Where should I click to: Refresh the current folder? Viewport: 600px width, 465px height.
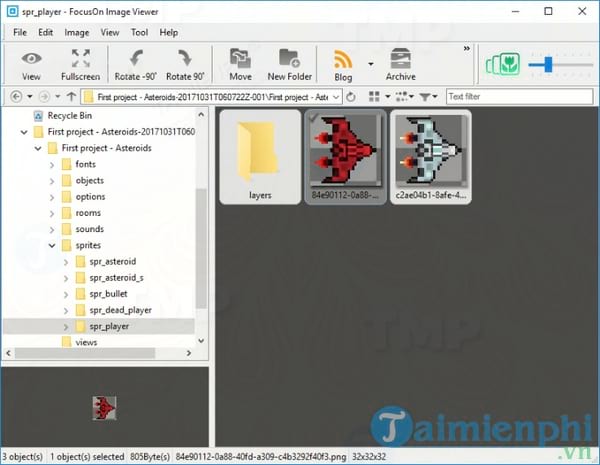coord(351,97)
